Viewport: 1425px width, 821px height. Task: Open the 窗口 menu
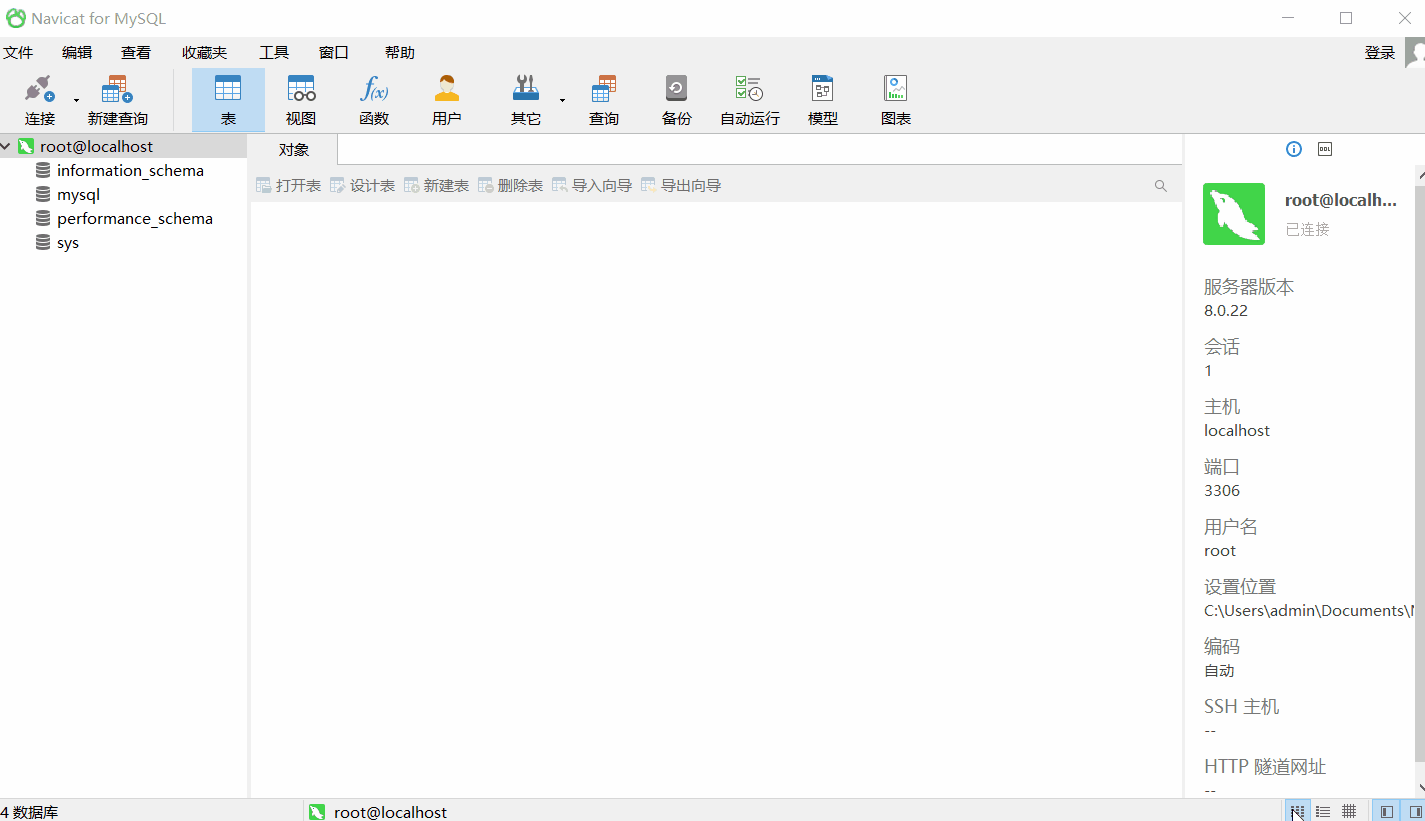coord(334,53)
